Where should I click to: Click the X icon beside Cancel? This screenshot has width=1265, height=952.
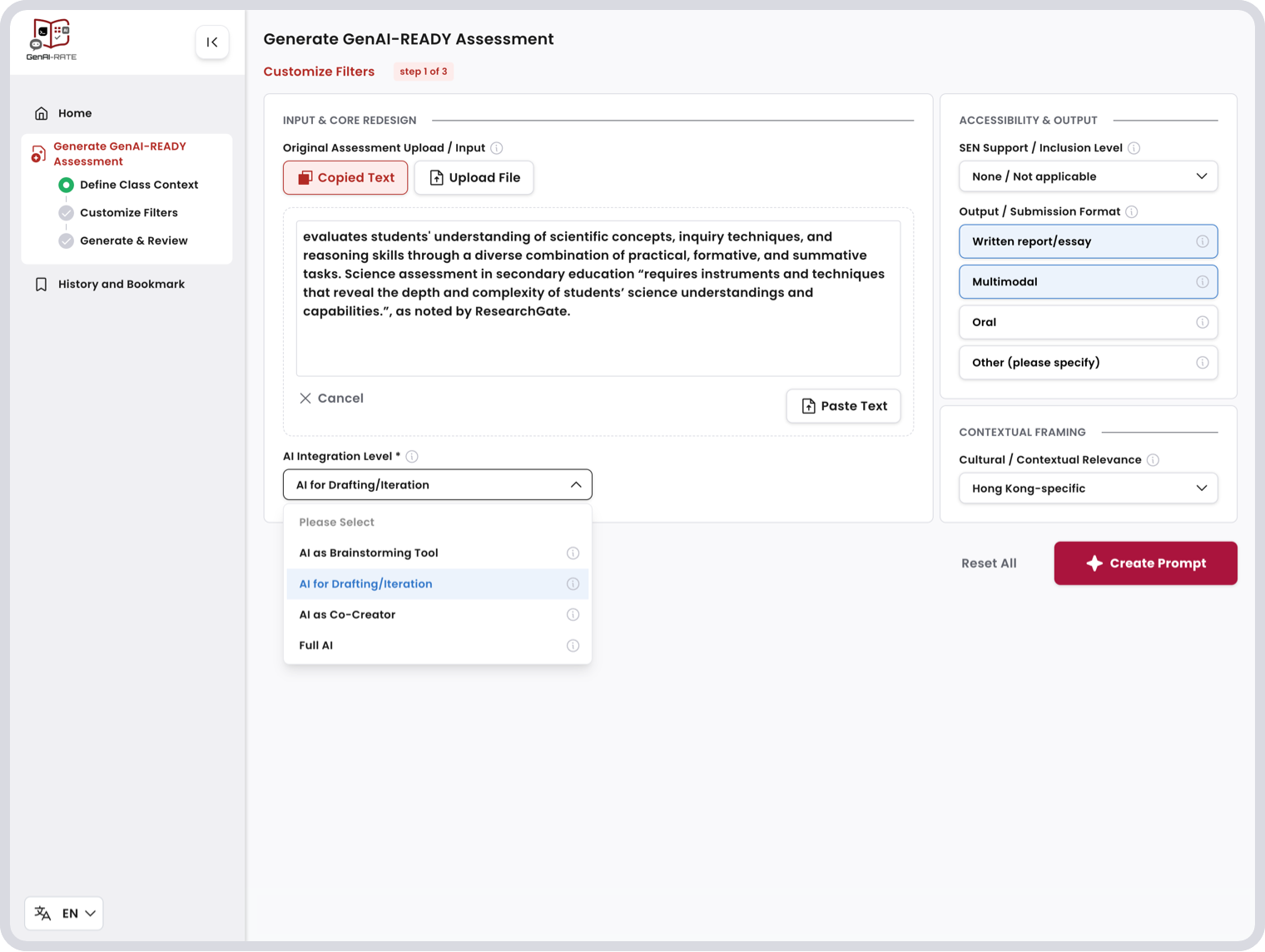tap(305, 399)
